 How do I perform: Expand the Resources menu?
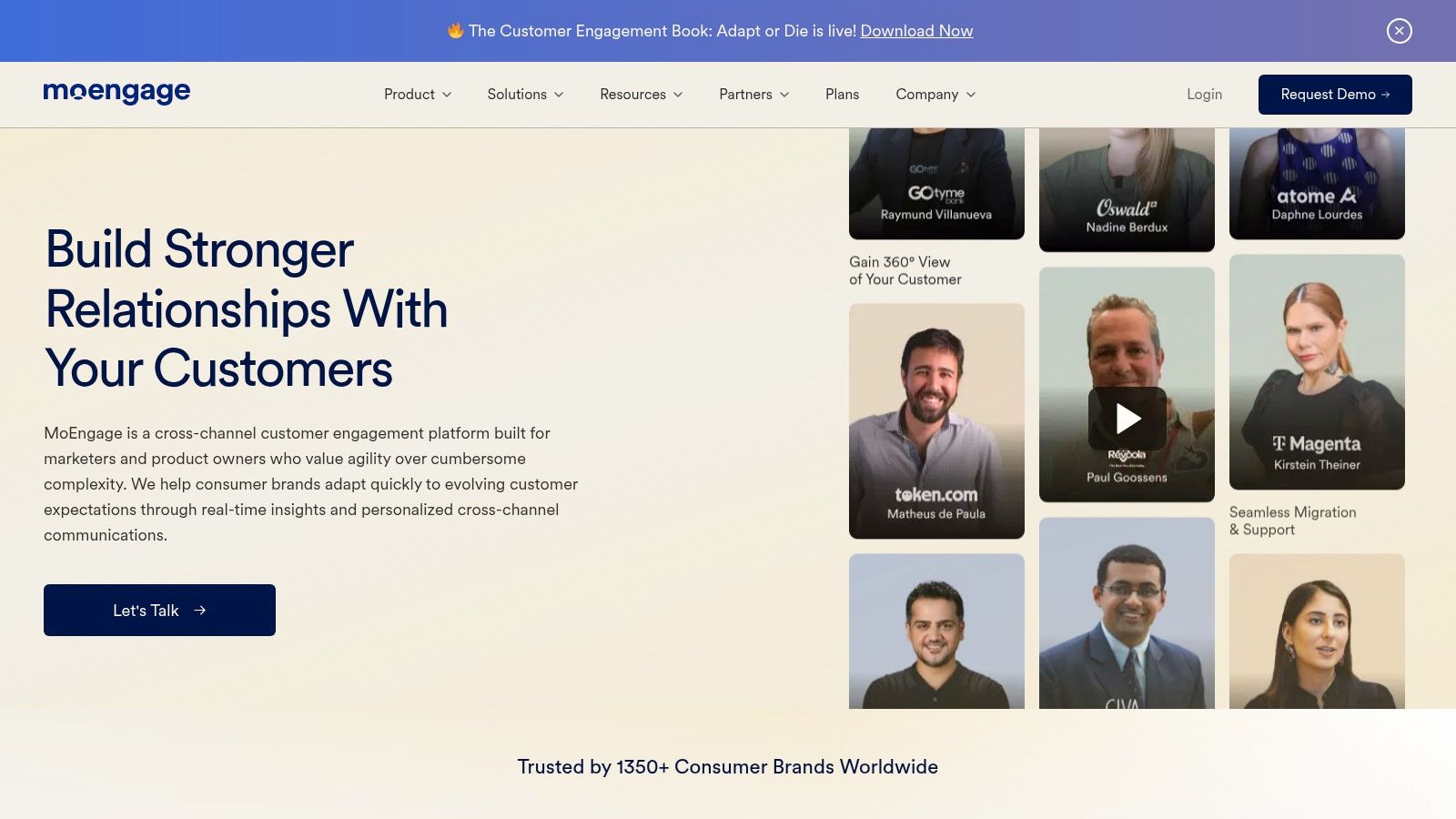click(641, 95)
